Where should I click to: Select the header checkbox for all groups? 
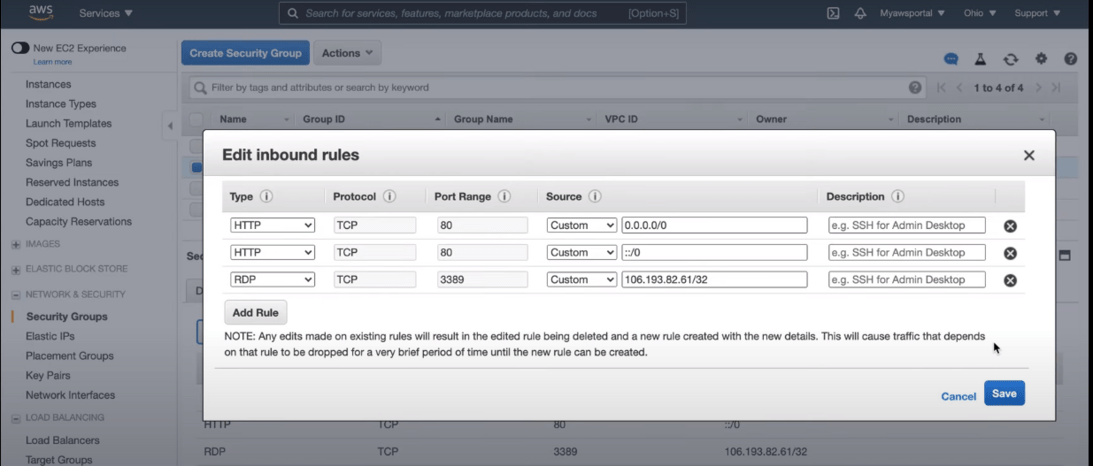(x=196, y=120)
